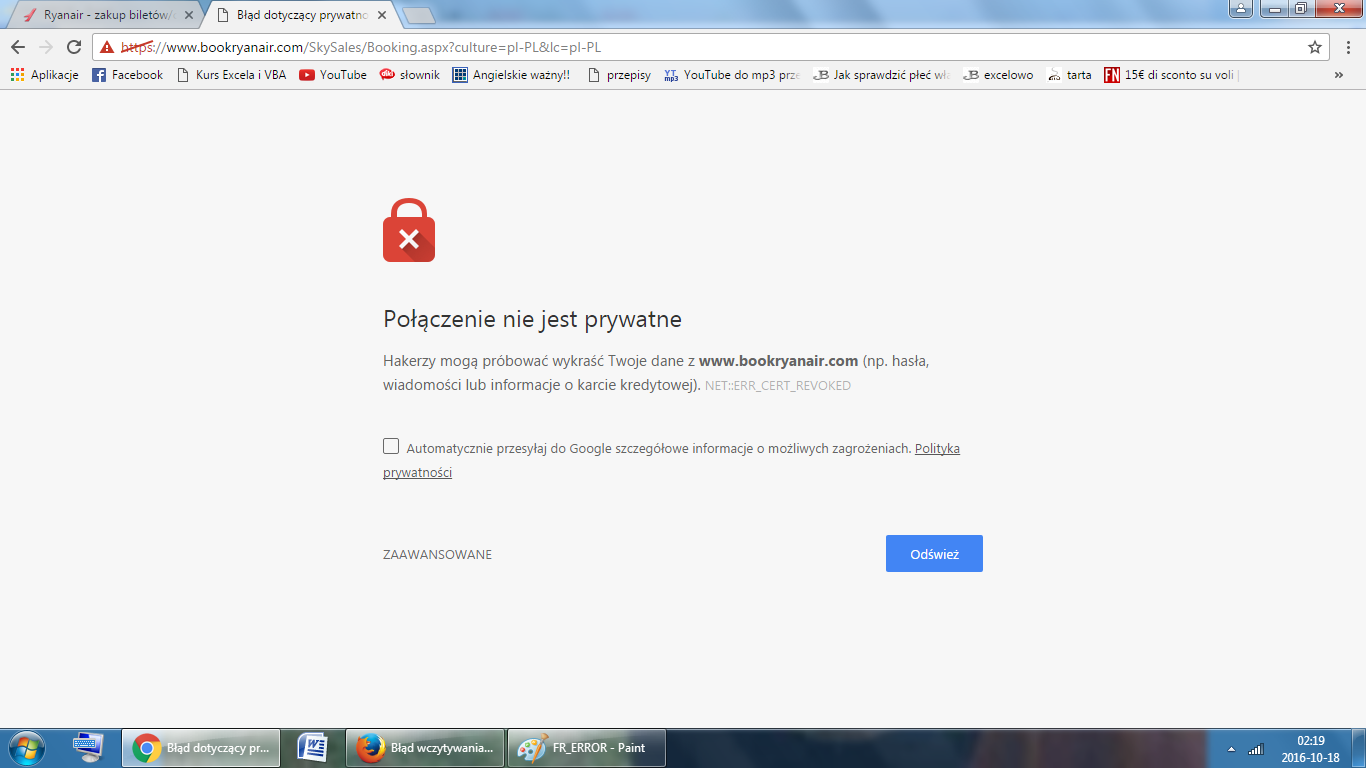Image resolution: width=1366 pixels, height=768 pixels.
Task: Switch to Microsoft Word in the taskbar
Action: [314, 748]
